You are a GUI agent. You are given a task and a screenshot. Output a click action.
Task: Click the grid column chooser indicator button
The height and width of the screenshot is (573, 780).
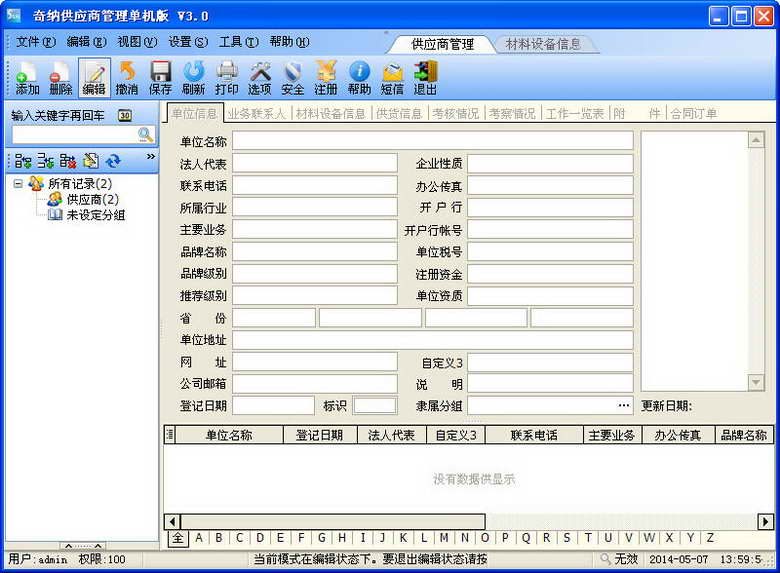170,435
